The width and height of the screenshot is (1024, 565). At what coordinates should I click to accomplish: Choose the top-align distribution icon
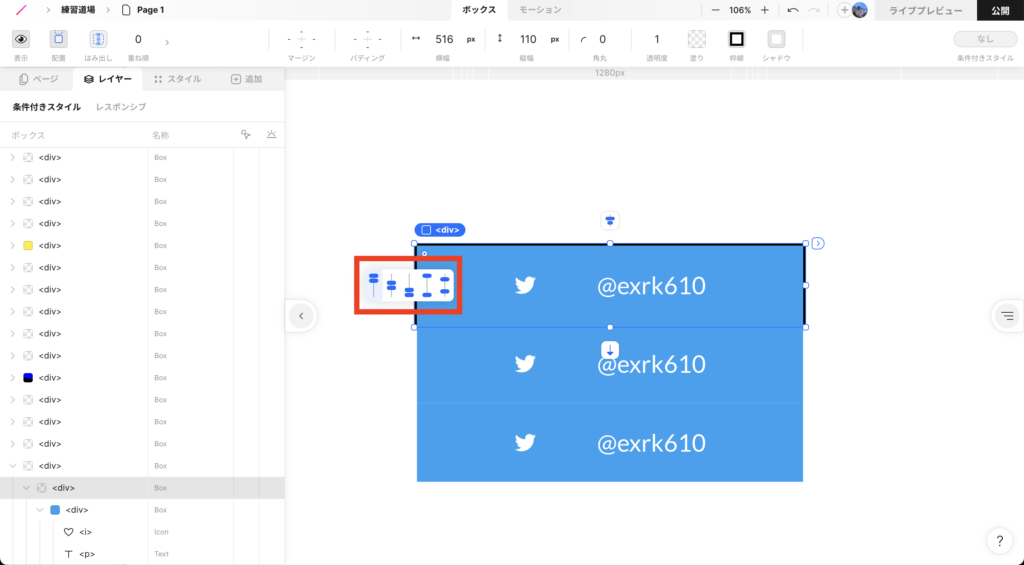[374, 285]
